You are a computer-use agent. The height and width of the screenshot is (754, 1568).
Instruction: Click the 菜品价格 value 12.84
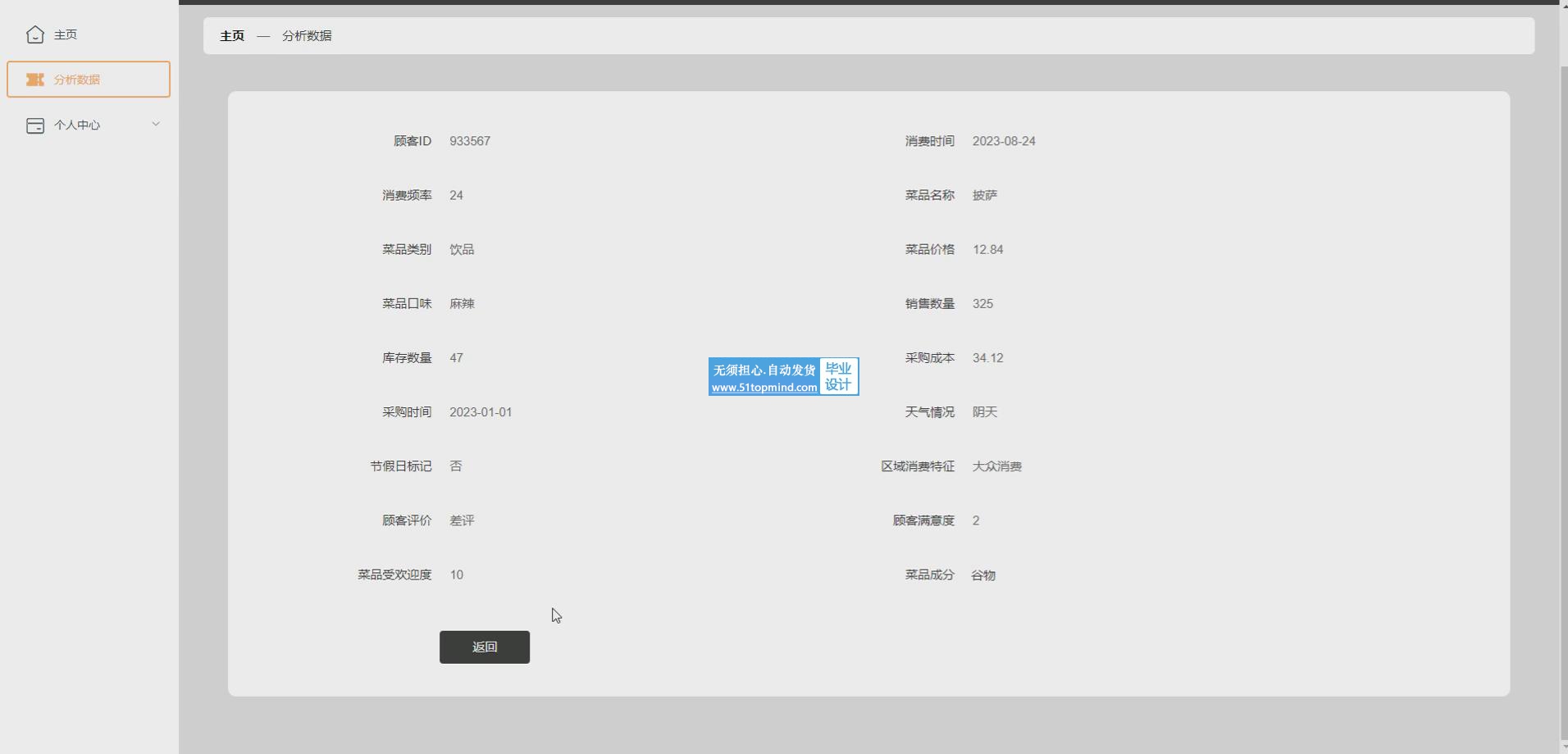point(987,249)
